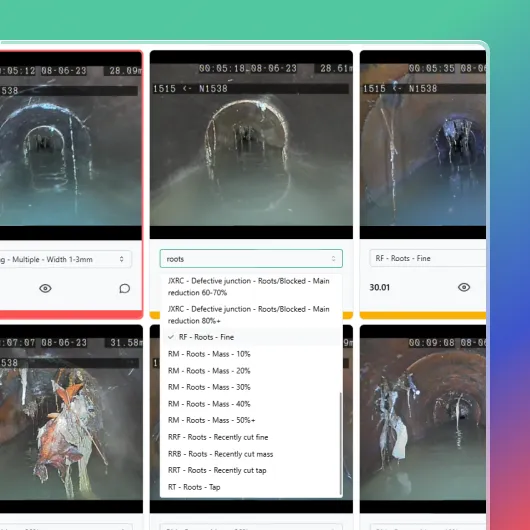This screenshot has height=530, width=530.
Task: Open the Multiple - Width 1-3mm dropdown
Action: [66, 259]
